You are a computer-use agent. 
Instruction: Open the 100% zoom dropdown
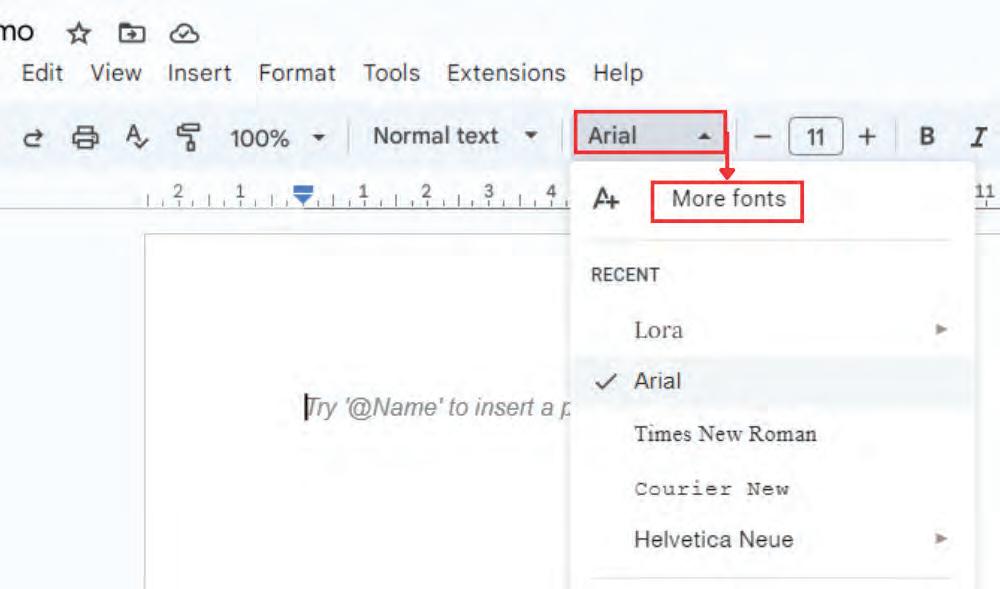coord(277,137)
